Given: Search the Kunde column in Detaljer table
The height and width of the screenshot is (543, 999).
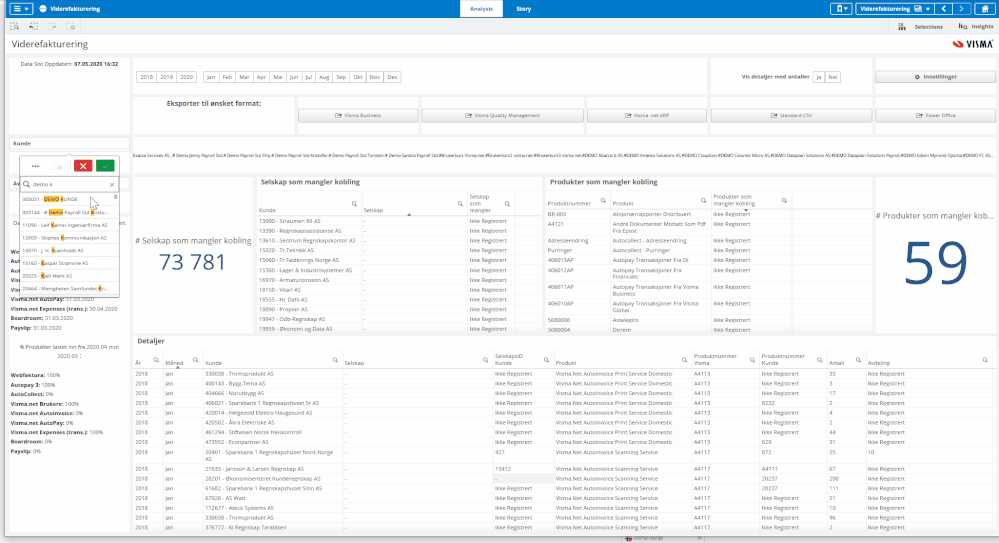Looking at the screenshot, I should (335, 360).
